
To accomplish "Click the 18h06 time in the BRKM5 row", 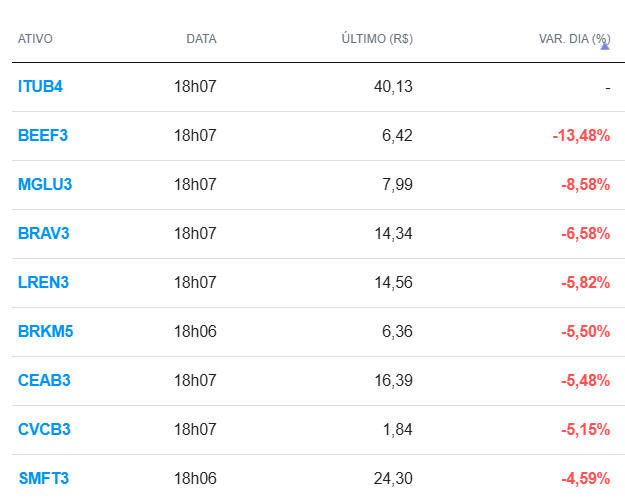I will (195, 332).
